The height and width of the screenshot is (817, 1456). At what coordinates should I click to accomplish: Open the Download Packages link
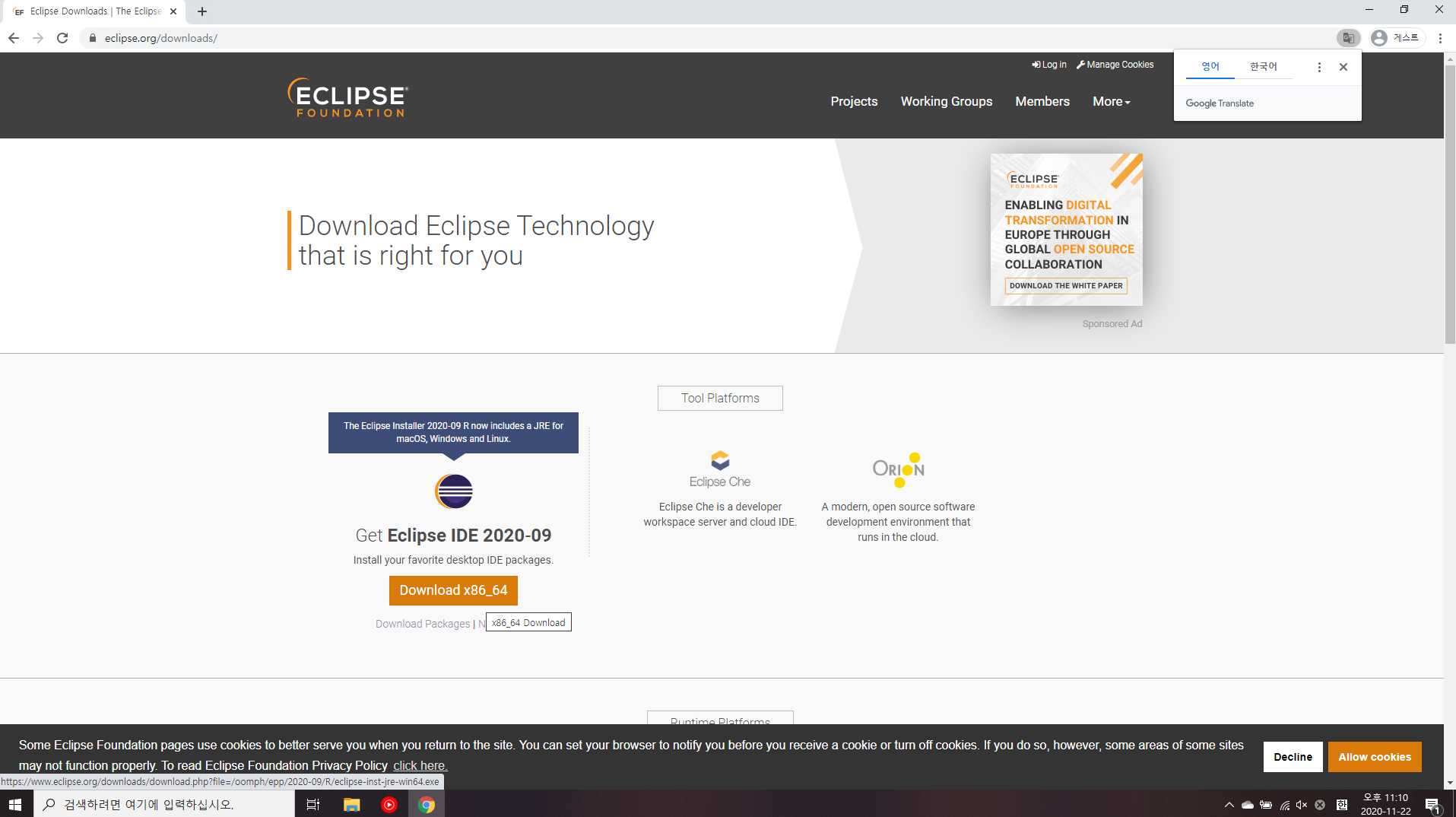[423, 624]
